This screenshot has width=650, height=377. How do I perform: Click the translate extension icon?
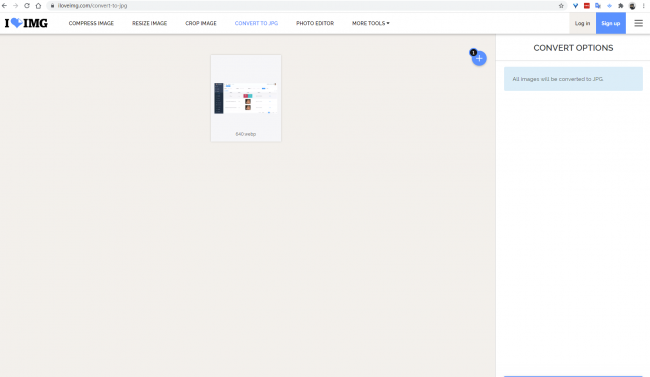point(598,6)
